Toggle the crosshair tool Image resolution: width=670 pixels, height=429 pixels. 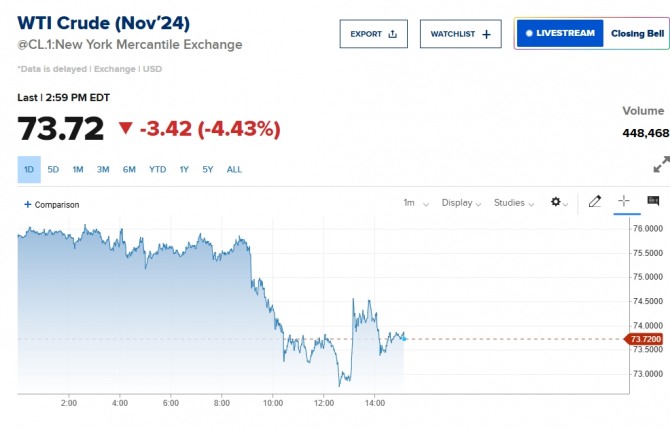point(624,201)
